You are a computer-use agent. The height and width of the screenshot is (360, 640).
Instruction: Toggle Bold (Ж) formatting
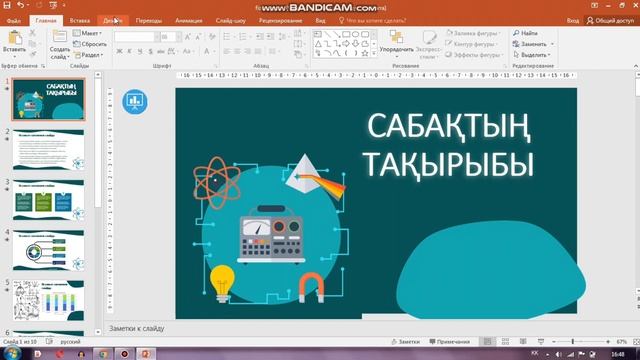(119, 51)
